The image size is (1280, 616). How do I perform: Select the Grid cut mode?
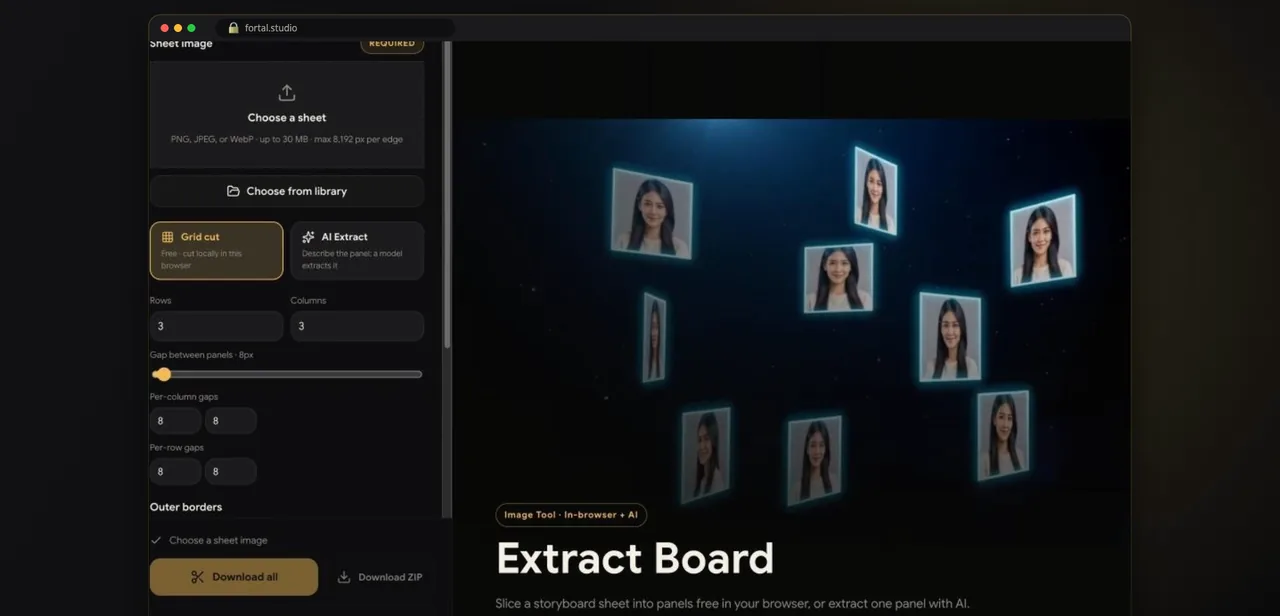216,251
